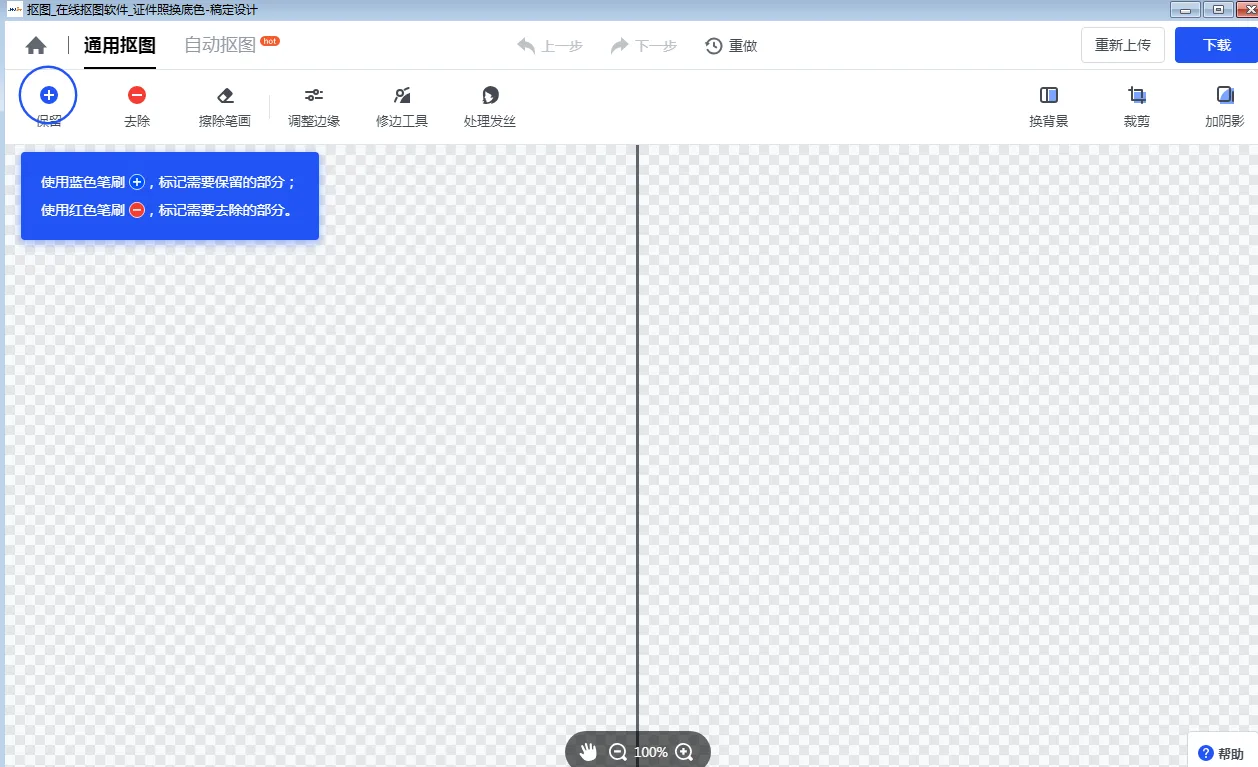
Task: Zoom out with the minus magnifier
Action: pos(618,752)
